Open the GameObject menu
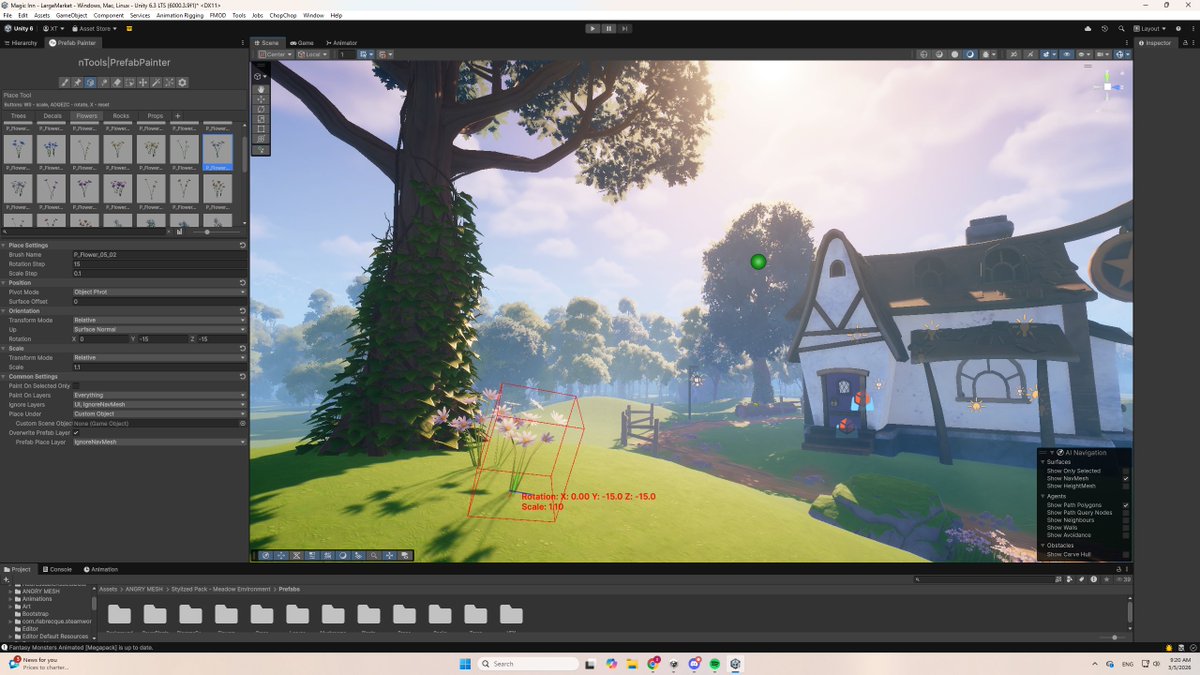The width and height of the screenshot is (1200, 675). pyautogui.click(x=71, y=16)
